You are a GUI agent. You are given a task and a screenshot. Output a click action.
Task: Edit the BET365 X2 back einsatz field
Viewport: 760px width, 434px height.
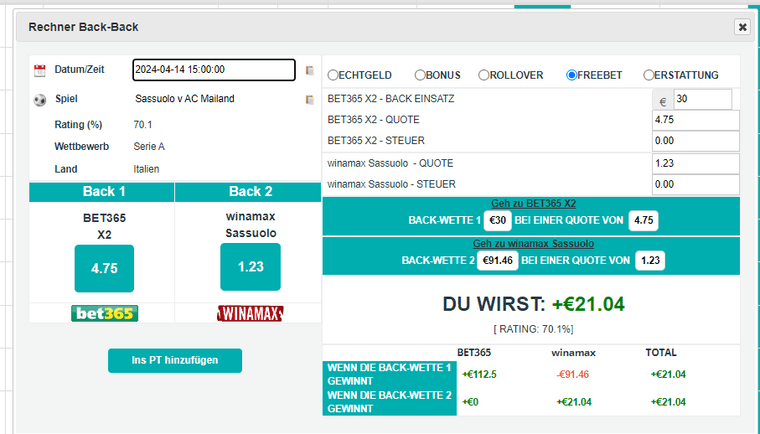click(x=702, y=99)
